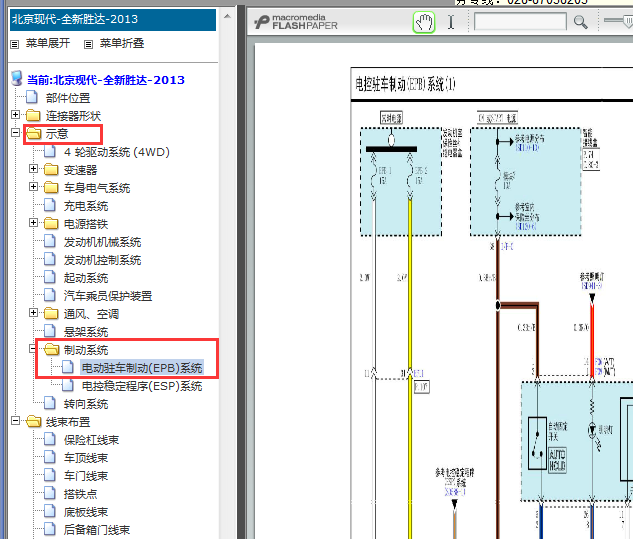Open the 起动系统 page
633x539 pixels.
86,278
